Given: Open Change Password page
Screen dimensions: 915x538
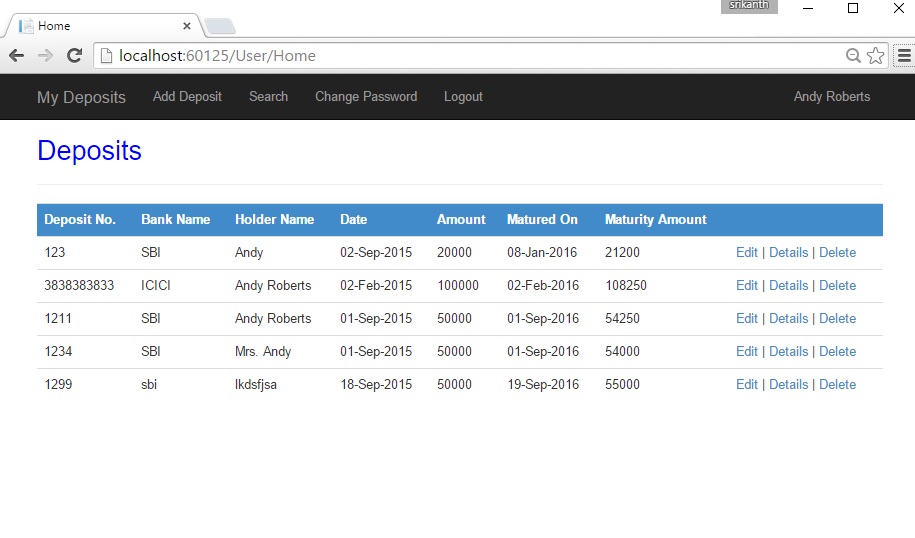Looking at the screenshot, I should pyautogui.click(x=366, y=96).
